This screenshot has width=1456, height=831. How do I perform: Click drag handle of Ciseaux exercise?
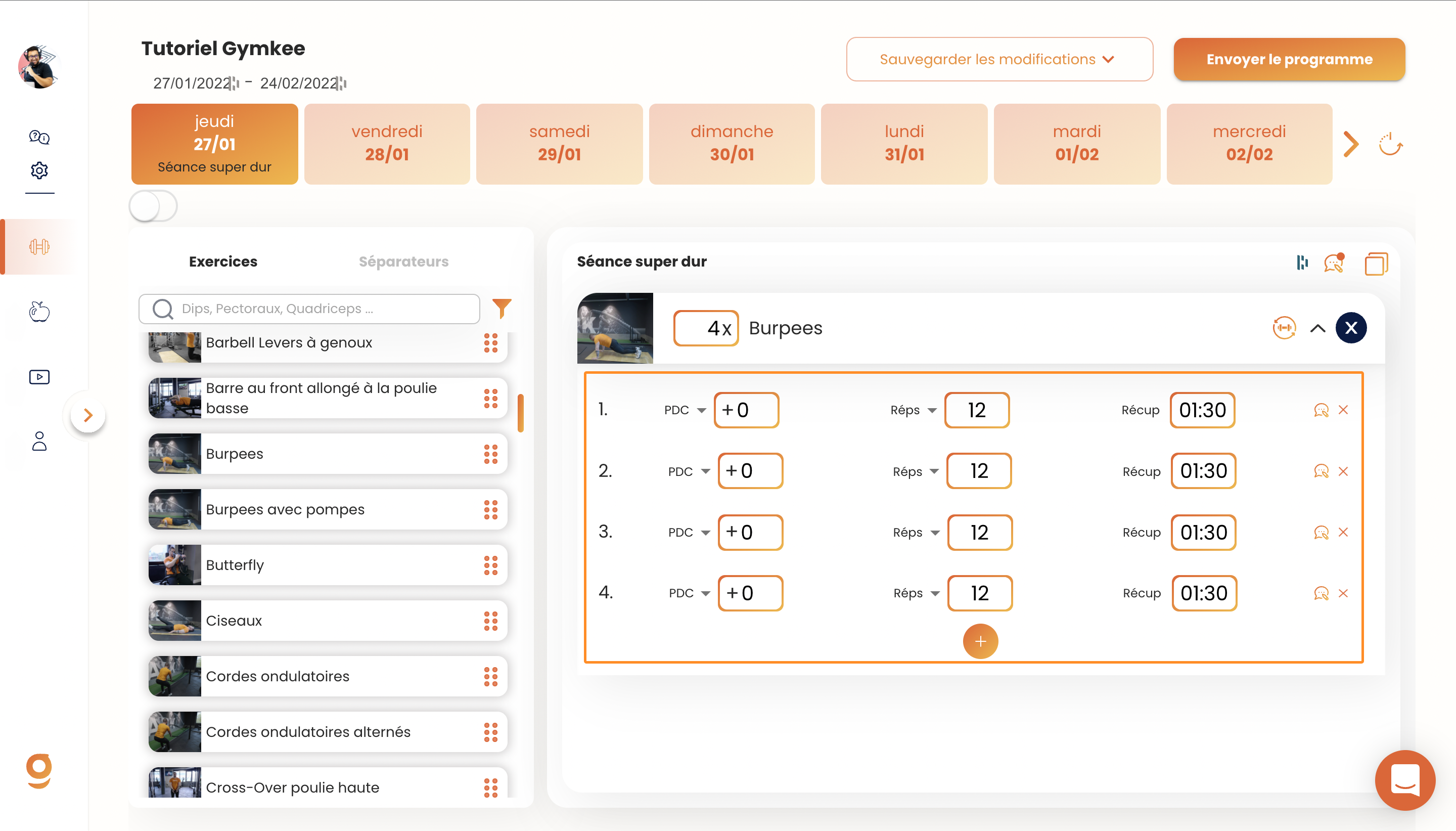pyautogui.click(x=490, y=621)
